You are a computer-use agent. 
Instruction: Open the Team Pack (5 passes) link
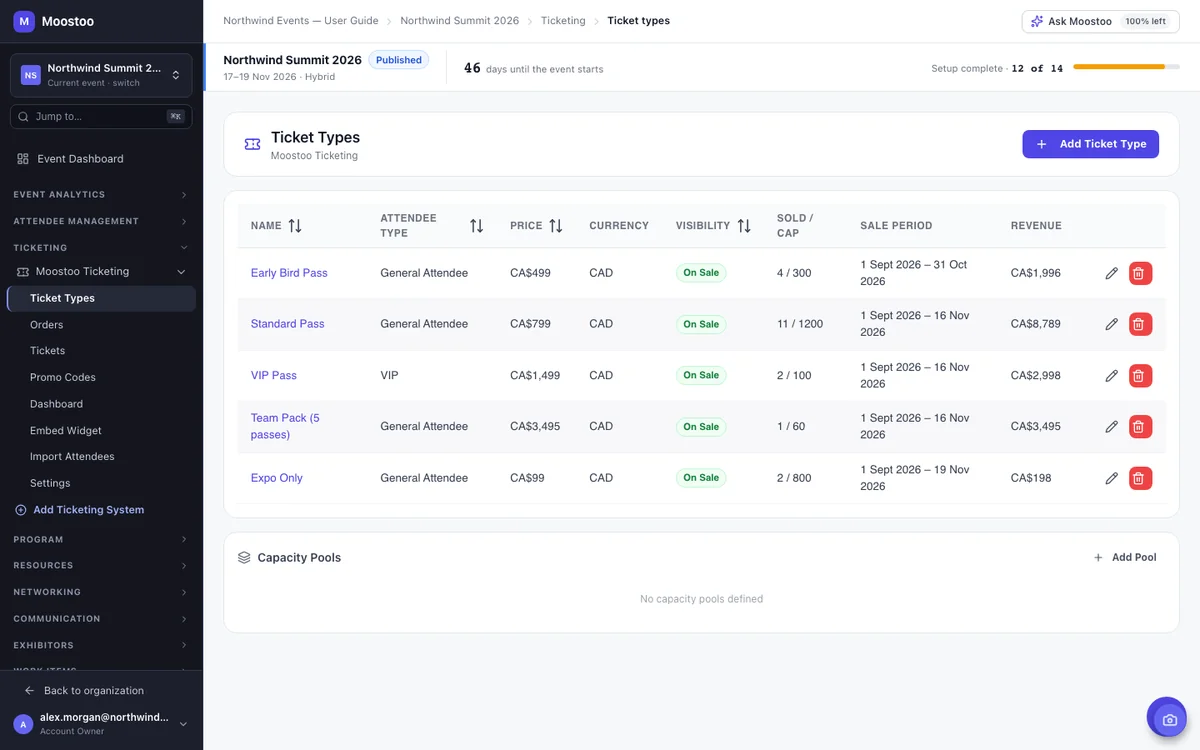(x=285, y=426)
